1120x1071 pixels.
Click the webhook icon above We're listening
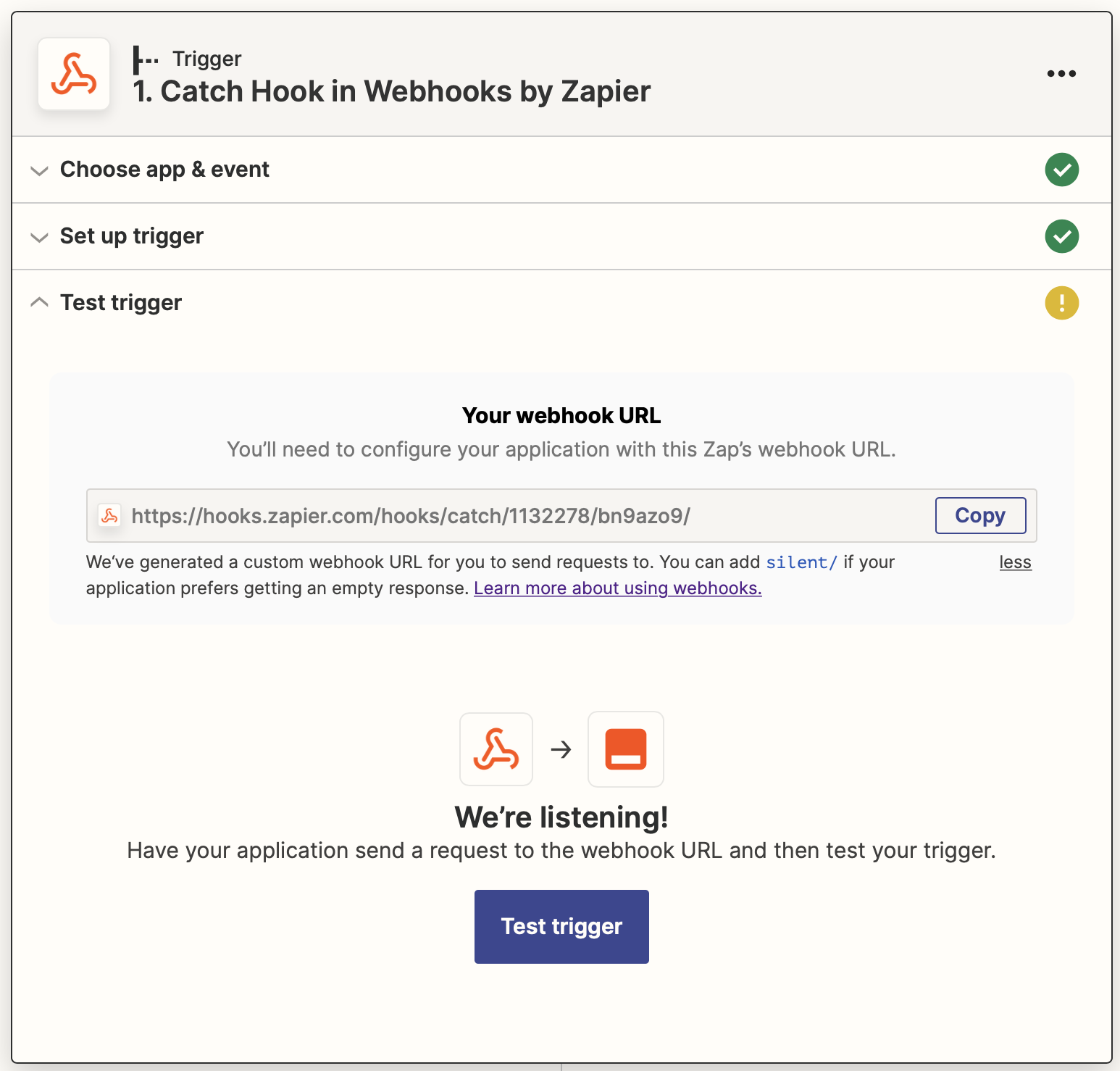click(496, 749)
